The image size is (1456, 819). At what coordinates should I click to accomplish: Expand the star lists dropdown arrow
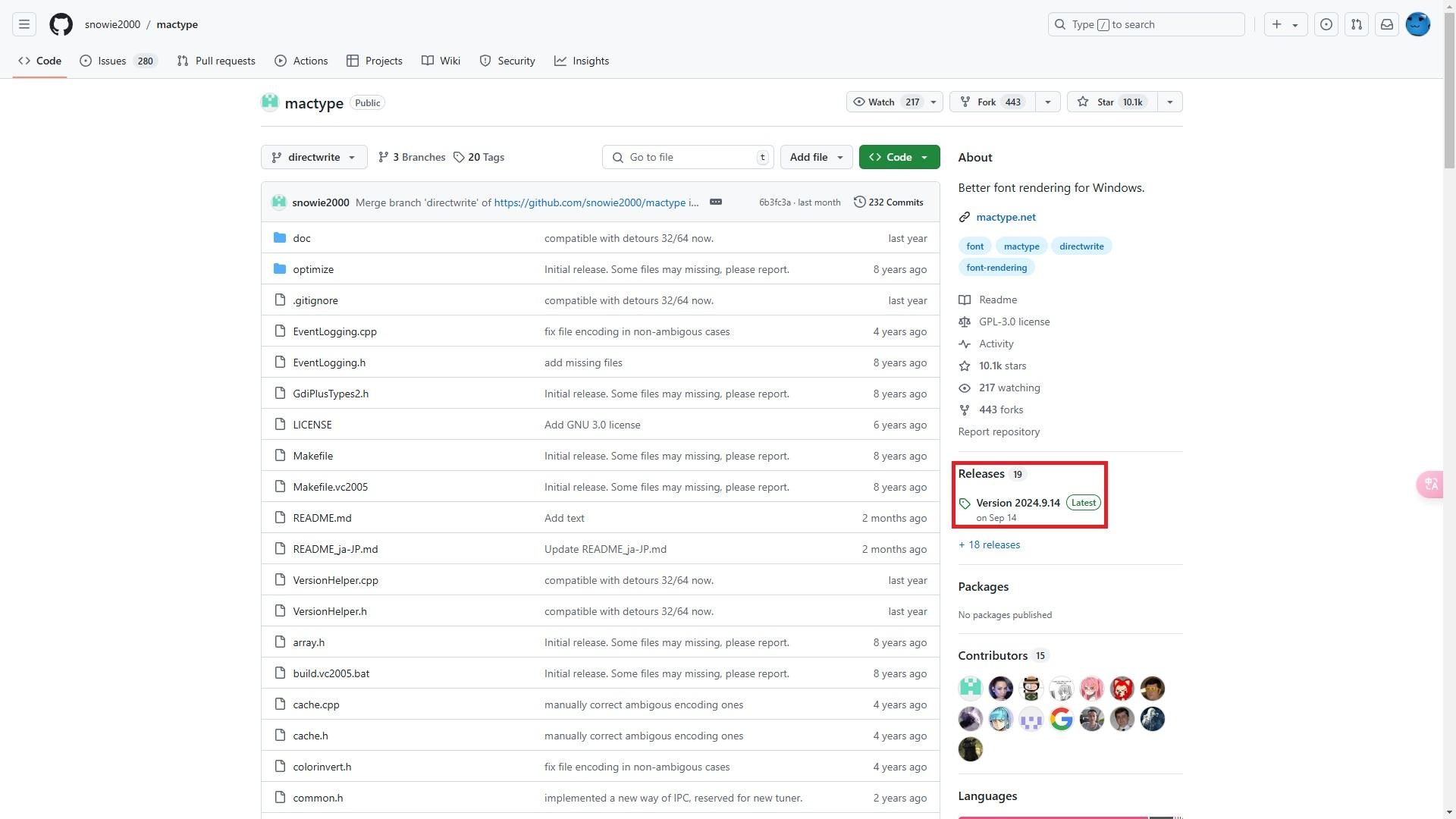[x=1169, y=102]
